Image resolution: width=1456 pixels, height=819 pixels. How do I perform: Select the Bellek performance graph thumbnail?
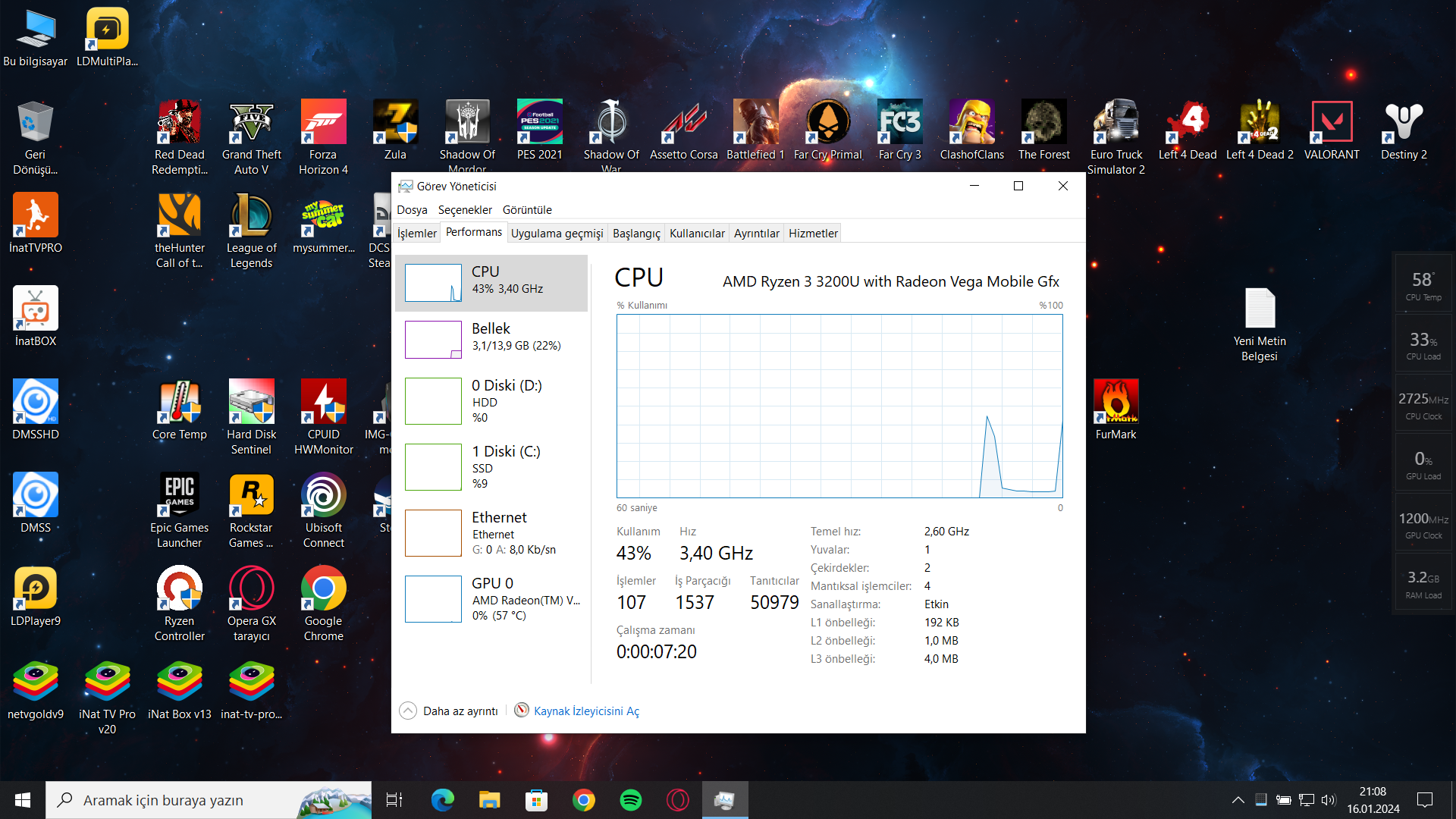433,339
